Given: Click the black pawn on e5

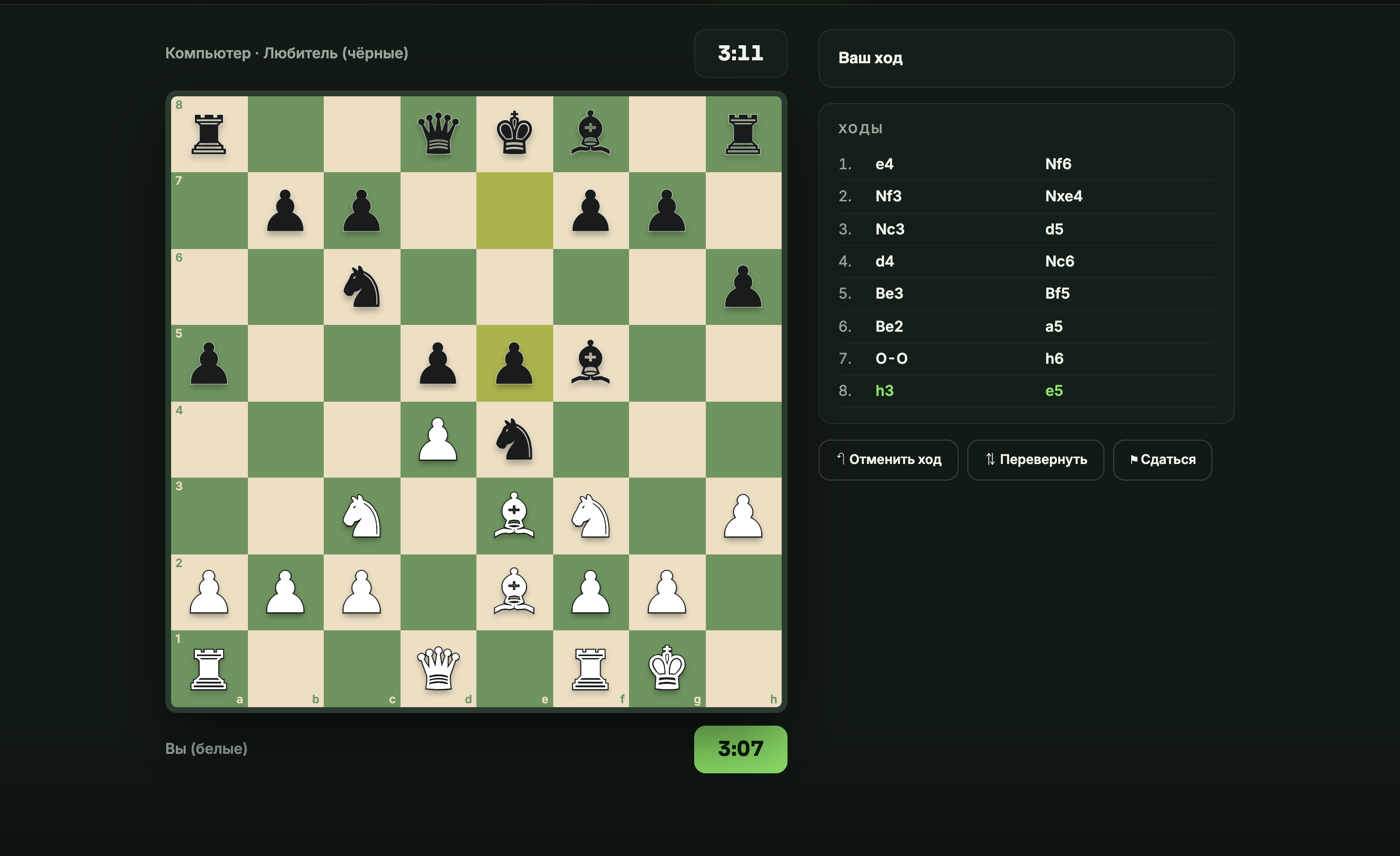Looking at the screenshot, I should pos(514,363).
